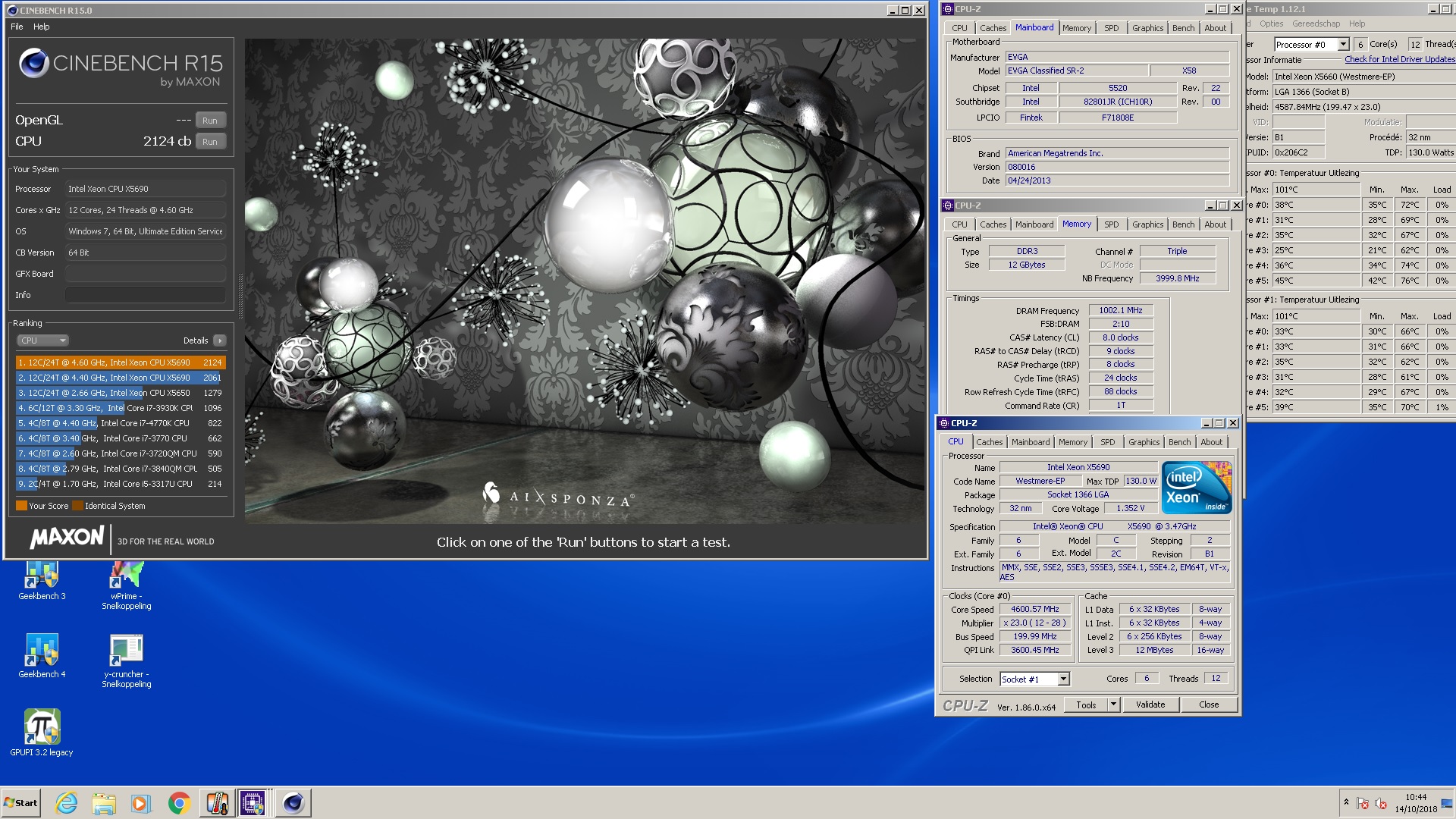This screenshot has width=1456, height=819.
Task: Click the CPU-Z Memory window title icon
Action: coord(947,206)
